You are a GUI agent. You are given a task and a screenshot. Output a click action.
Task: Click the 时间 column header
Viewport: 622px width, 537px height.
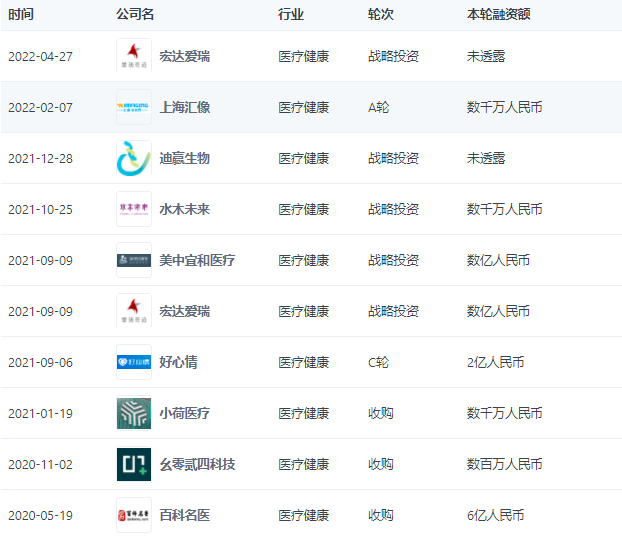[21, 14]
